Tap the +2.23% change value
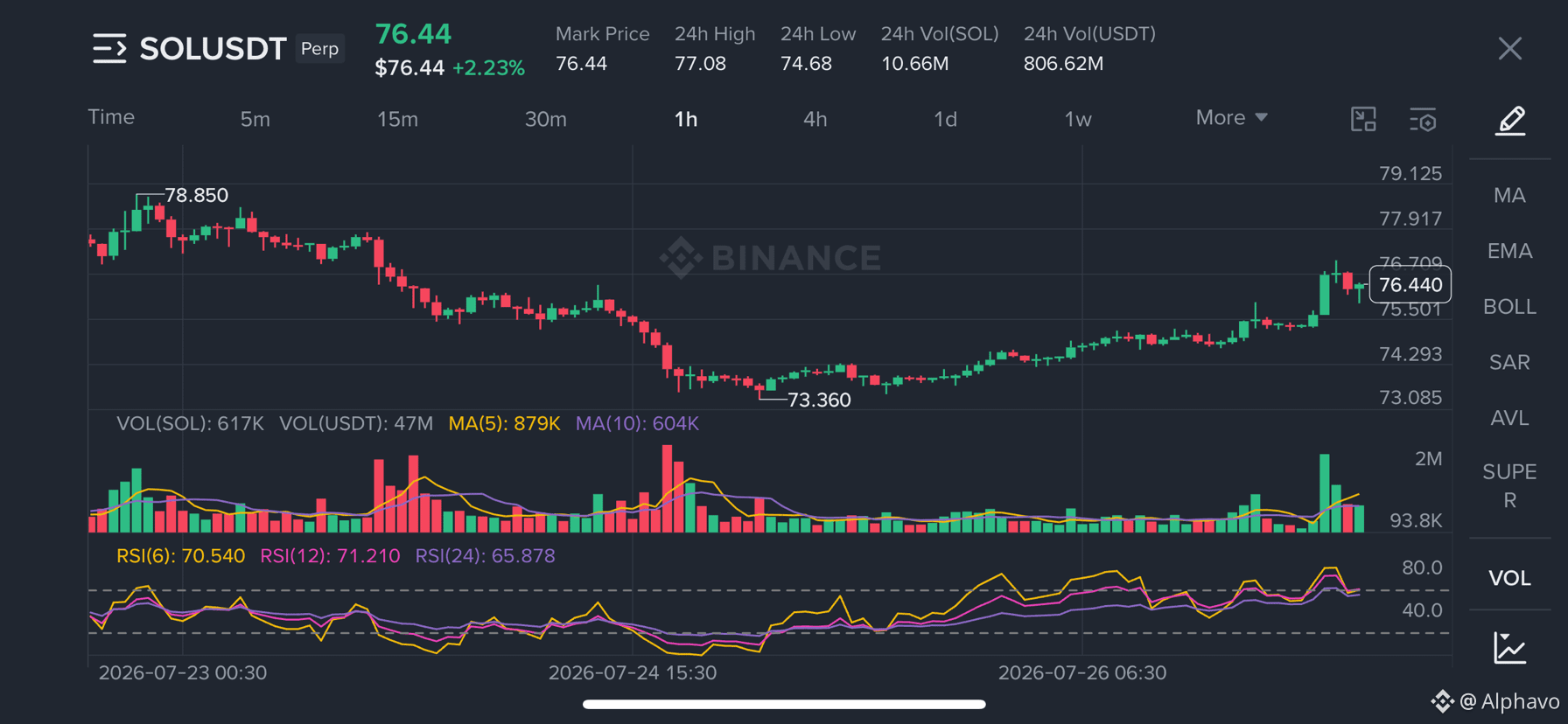Viewport: 1568px width, 724px height. [x=488, y=68]
